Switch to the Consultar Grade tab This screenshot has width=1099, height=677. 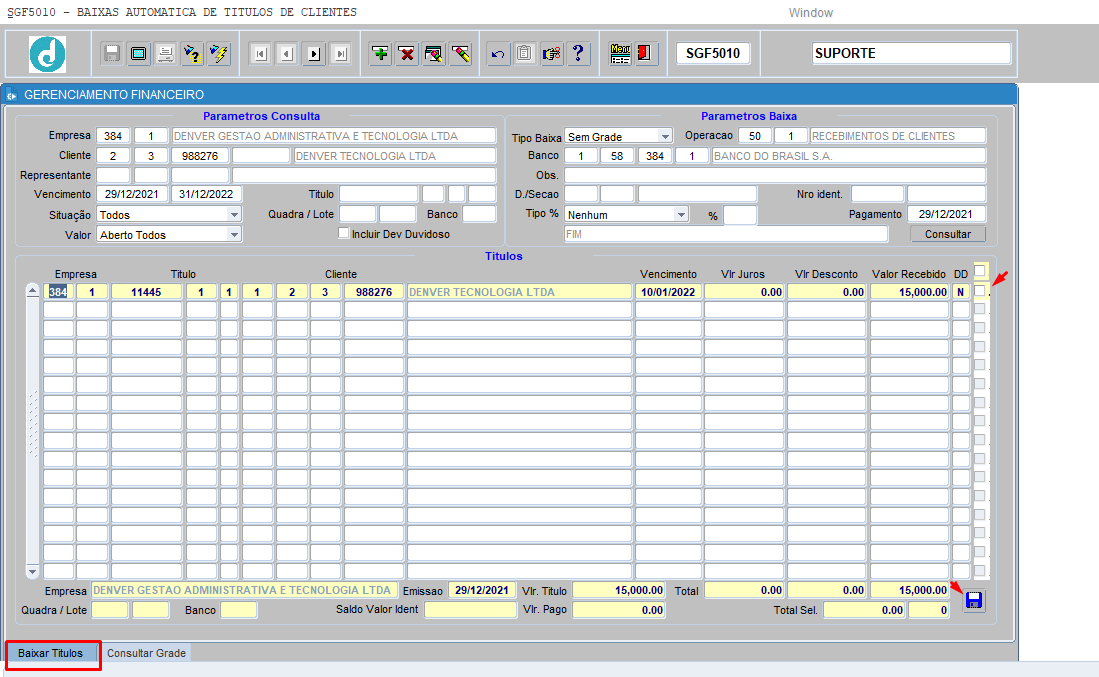(x=146, y=653)
